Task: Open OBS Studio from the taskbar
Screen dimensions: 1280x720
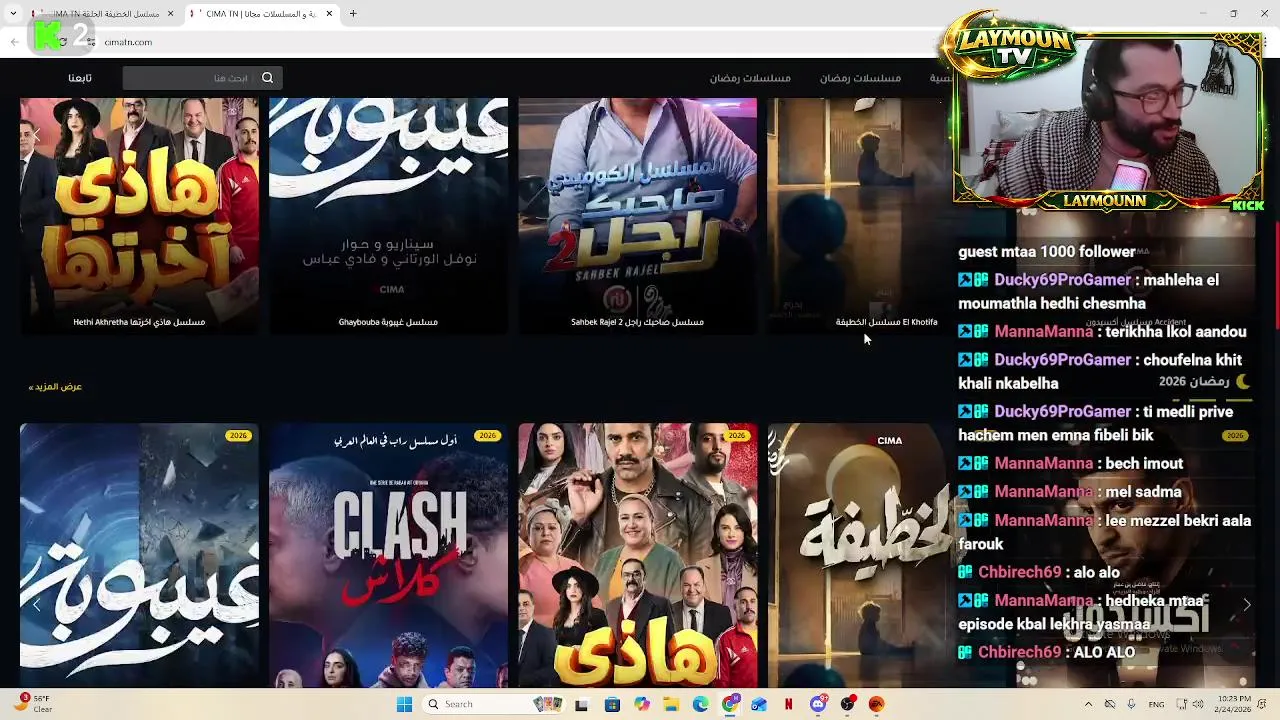Action: pyautogui.click(x=848, y=704)
